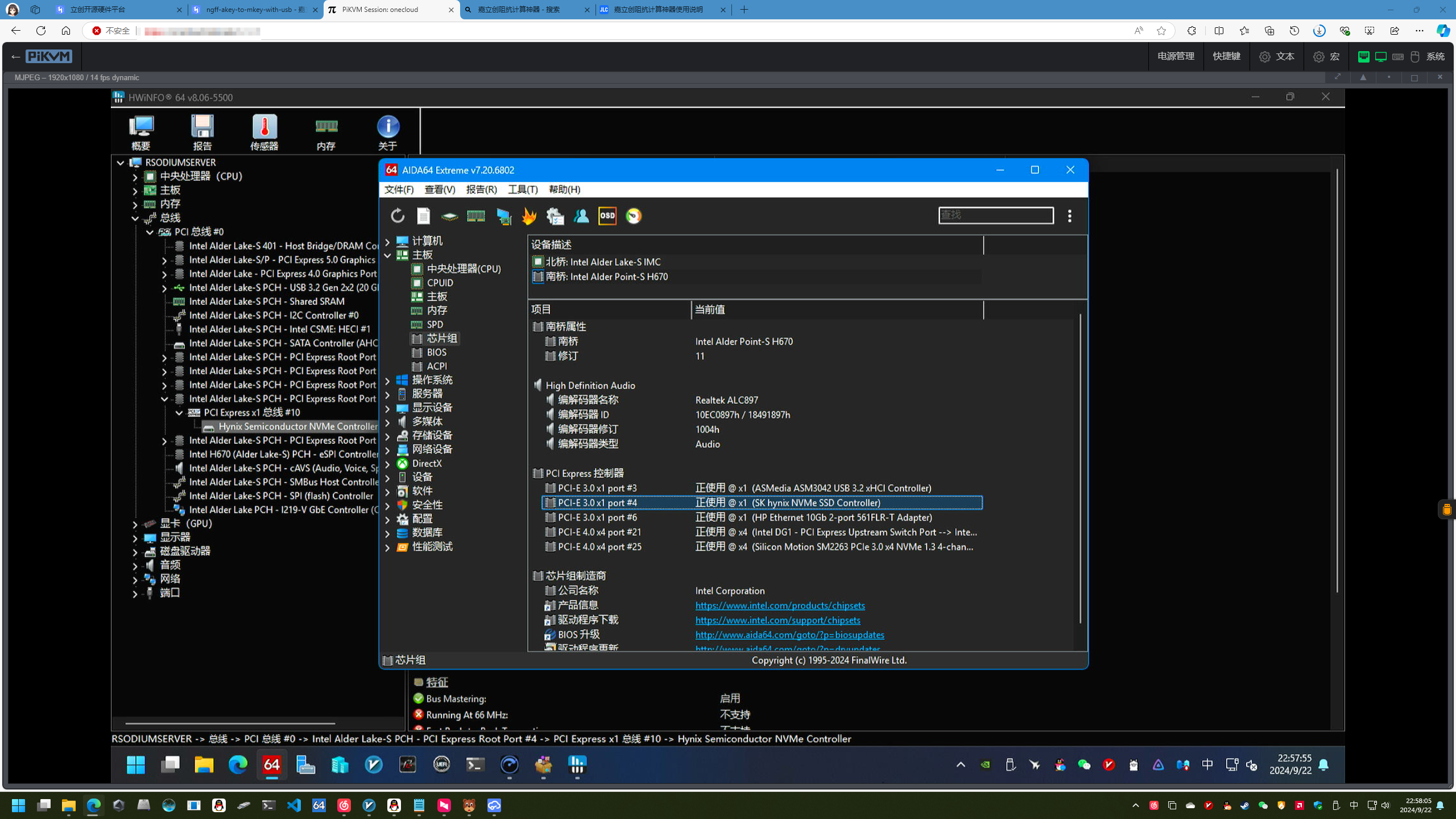The image size is (1456, 819).
Task: Expand 中央处理器 (CPU) in HWiNFO tree
Action: [x=135, y=177]
